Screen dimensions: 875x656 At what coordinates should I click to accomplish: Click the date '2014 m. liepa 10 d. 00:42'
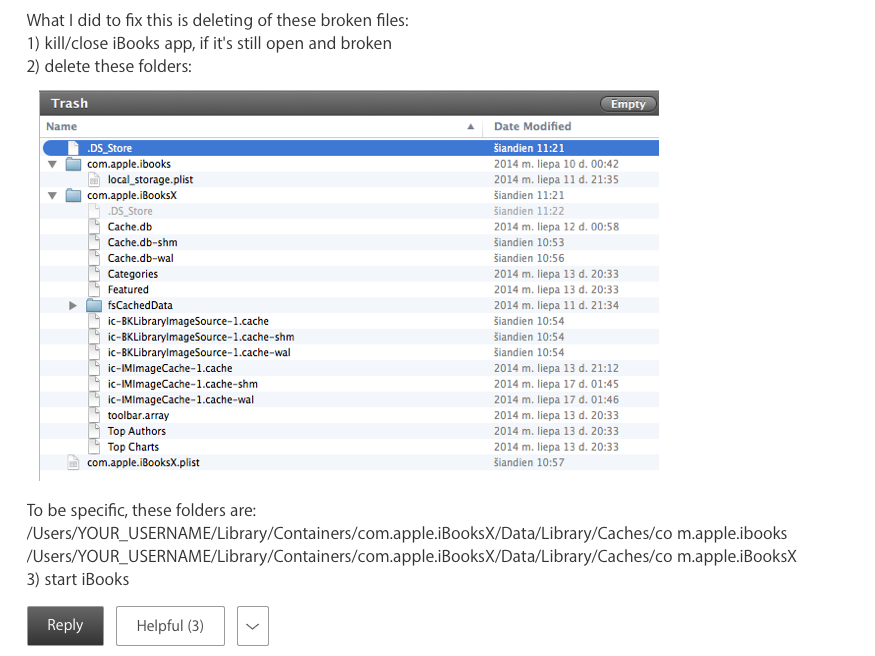[556, 164]
